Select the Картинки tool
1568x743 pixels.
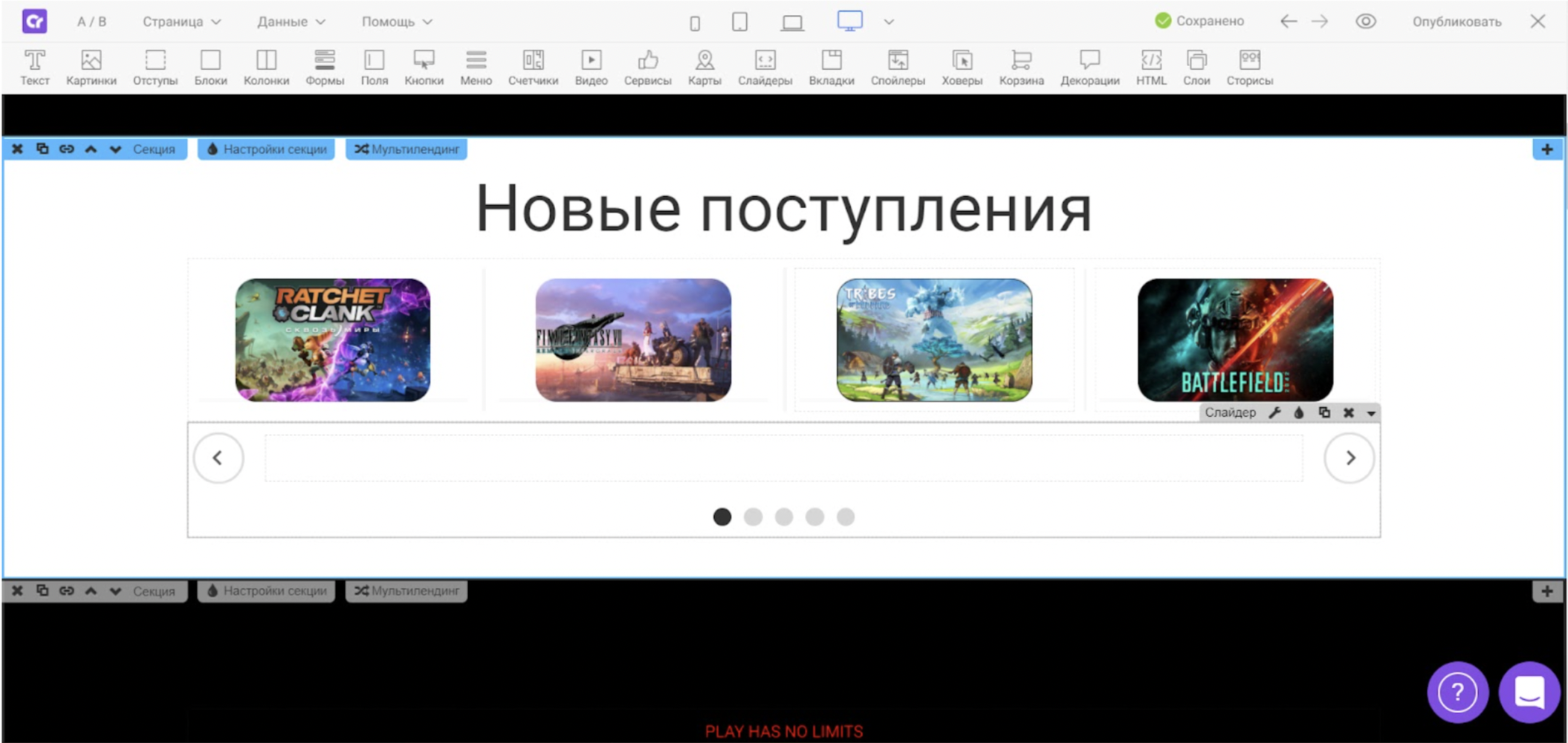click(x=91, y=68)
